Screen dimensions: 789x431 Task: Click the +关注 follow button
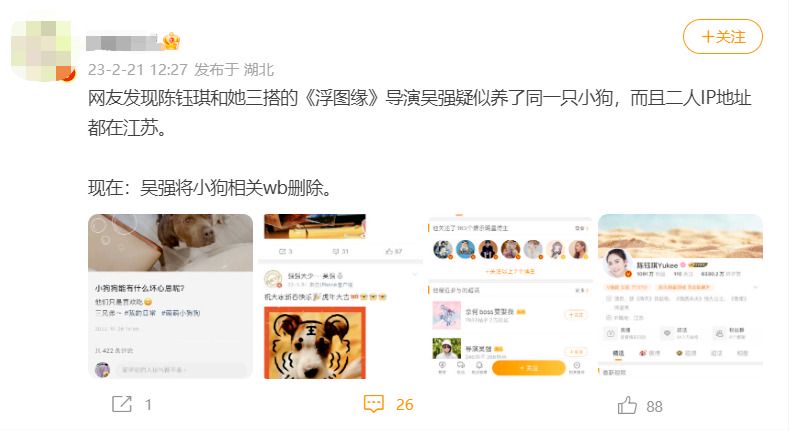point(723,37)
